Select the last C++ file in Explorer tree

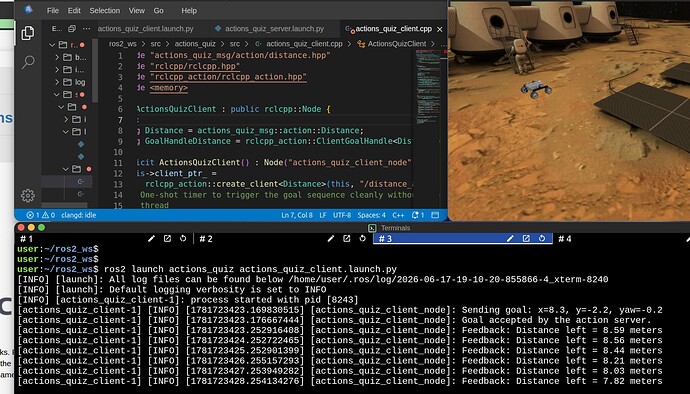[x=81, y=194]
